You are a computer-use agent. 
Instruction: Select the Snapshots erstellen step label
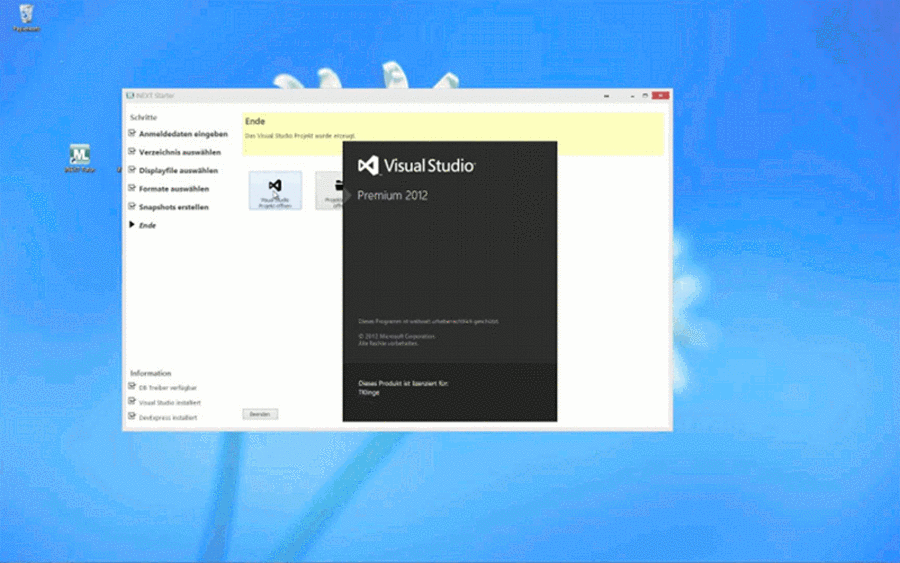173,207
